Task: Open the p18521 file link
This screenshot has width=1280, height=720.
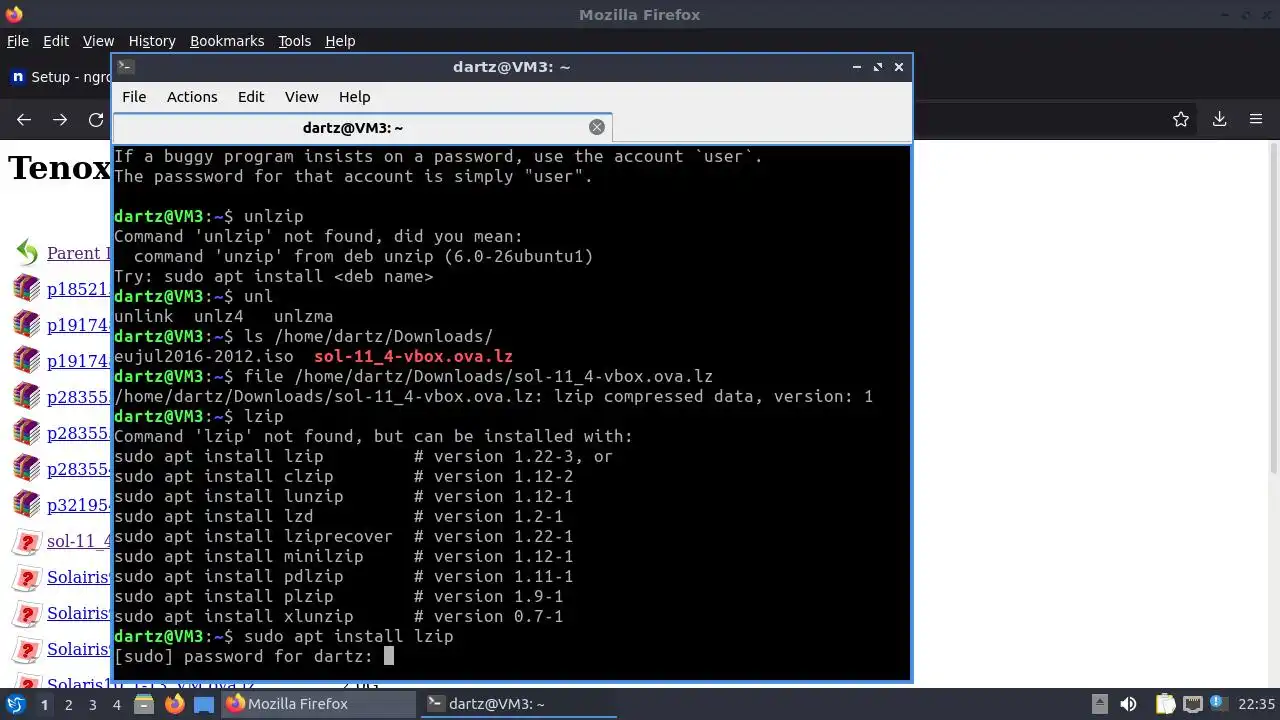Action: (x=78, y=290)
